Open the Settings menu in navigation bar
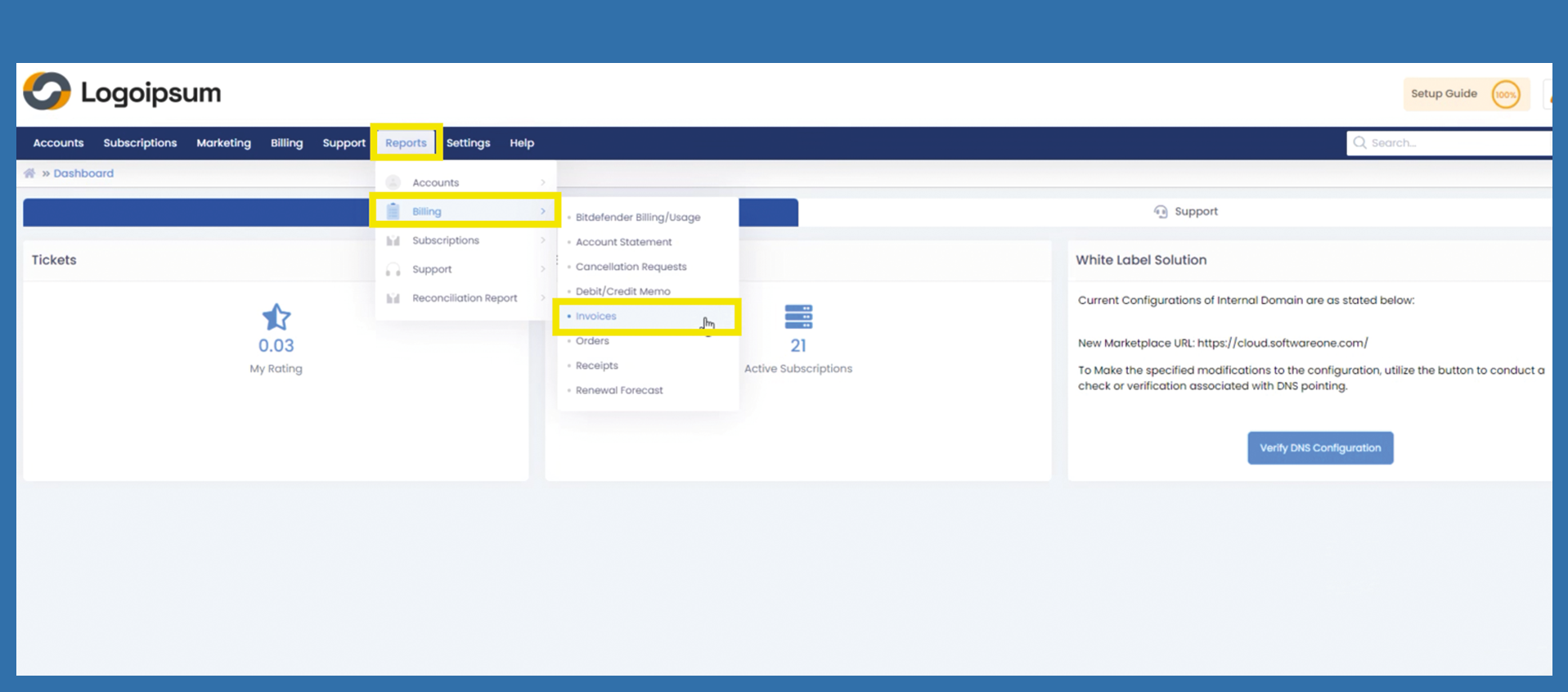 click(x=468, y=143)
